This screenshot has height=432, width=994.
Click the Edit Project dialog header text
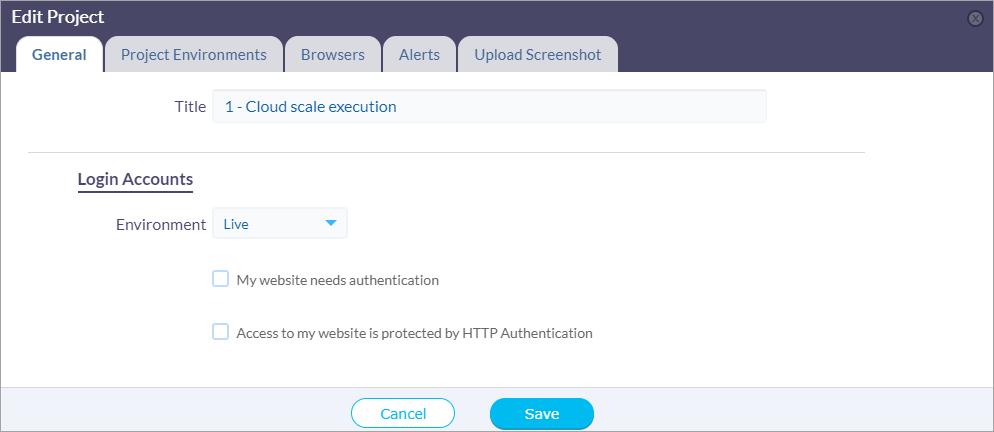point(58,17)
